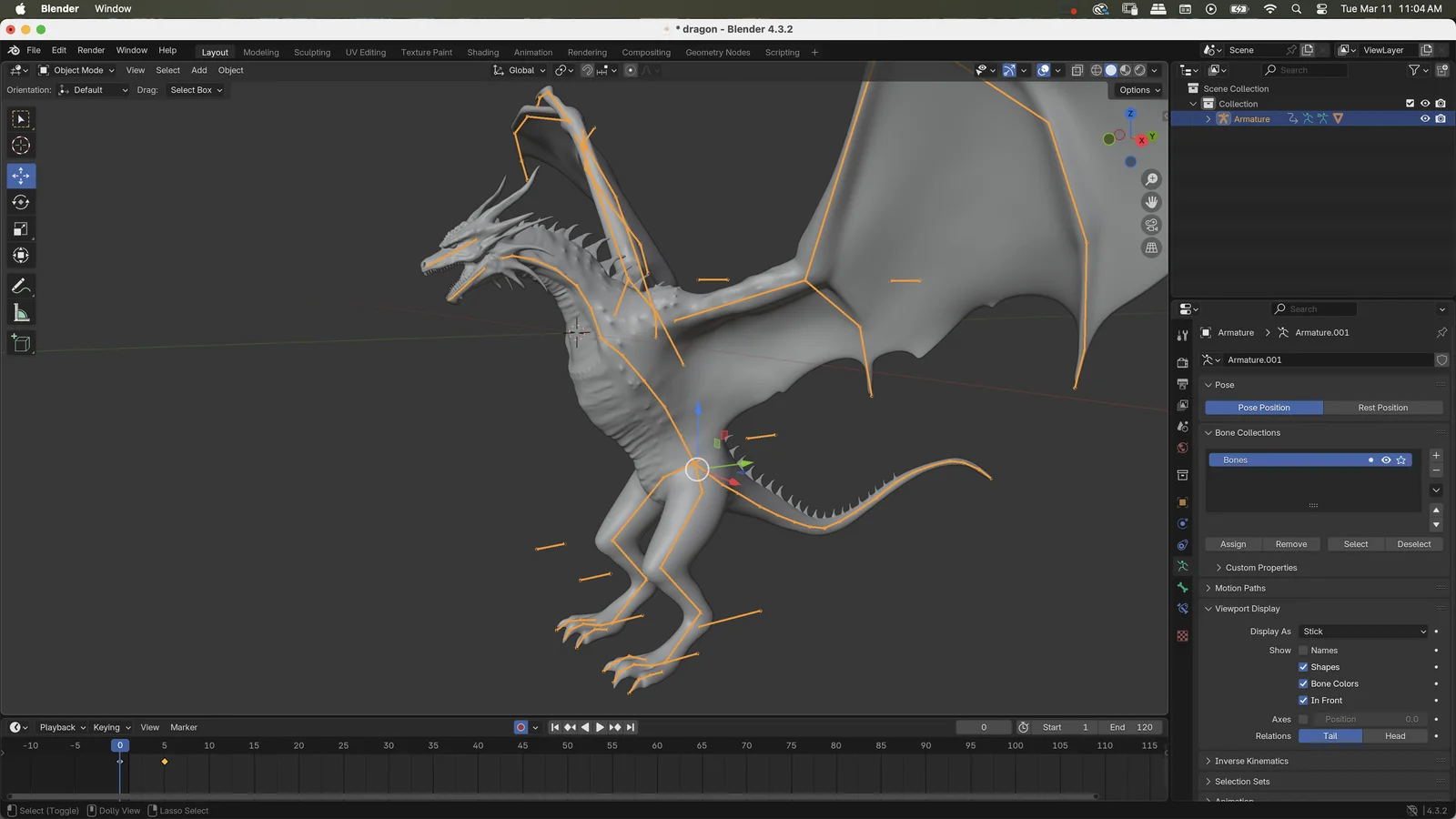Select the Measure ruler tool
The width and height of the screenshot is (1456, 819).
(21, 314)
